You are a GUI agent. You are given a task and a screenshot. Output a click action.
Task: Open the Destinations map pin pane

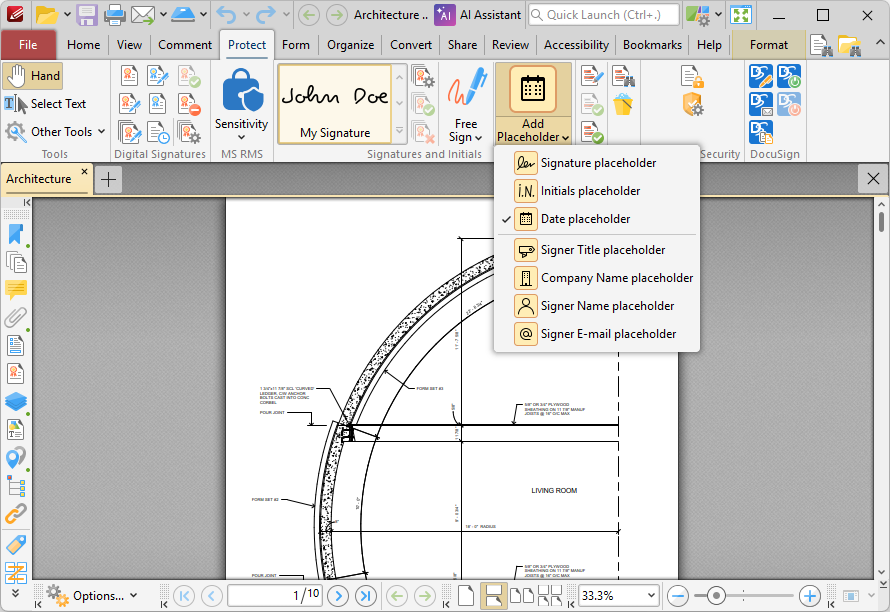coord(16,458)
